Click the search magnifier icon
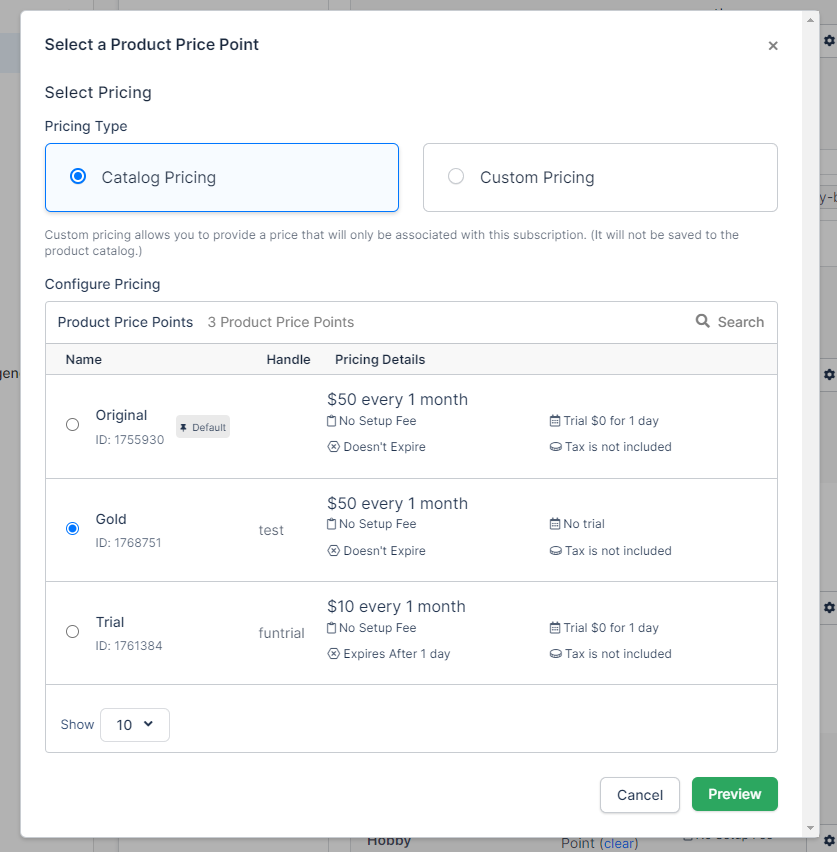Viewport: 837px width, 852px height. (703, 322)
